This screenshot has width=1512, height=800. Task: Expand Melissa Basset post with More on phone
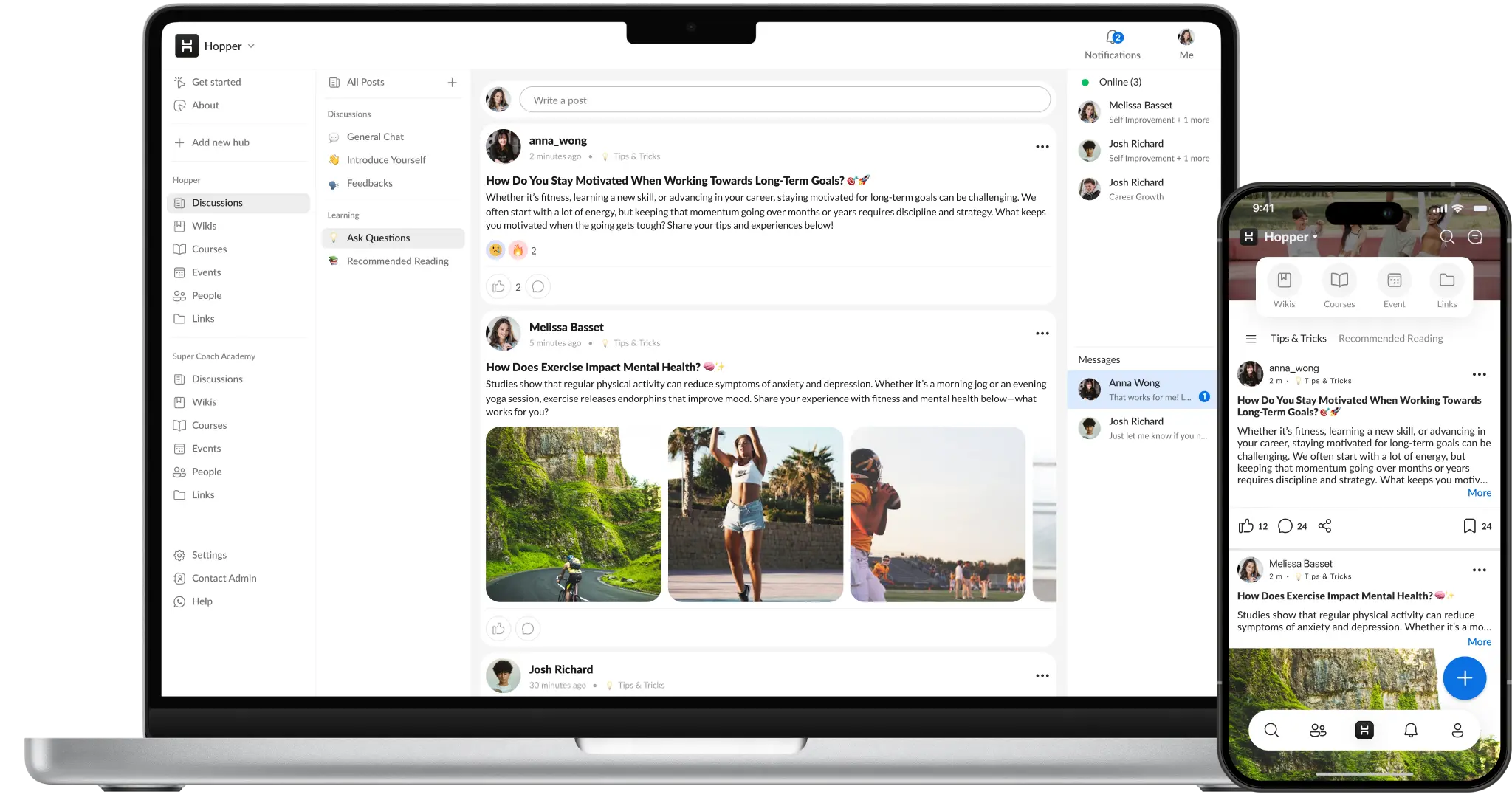pos(1479,642)
